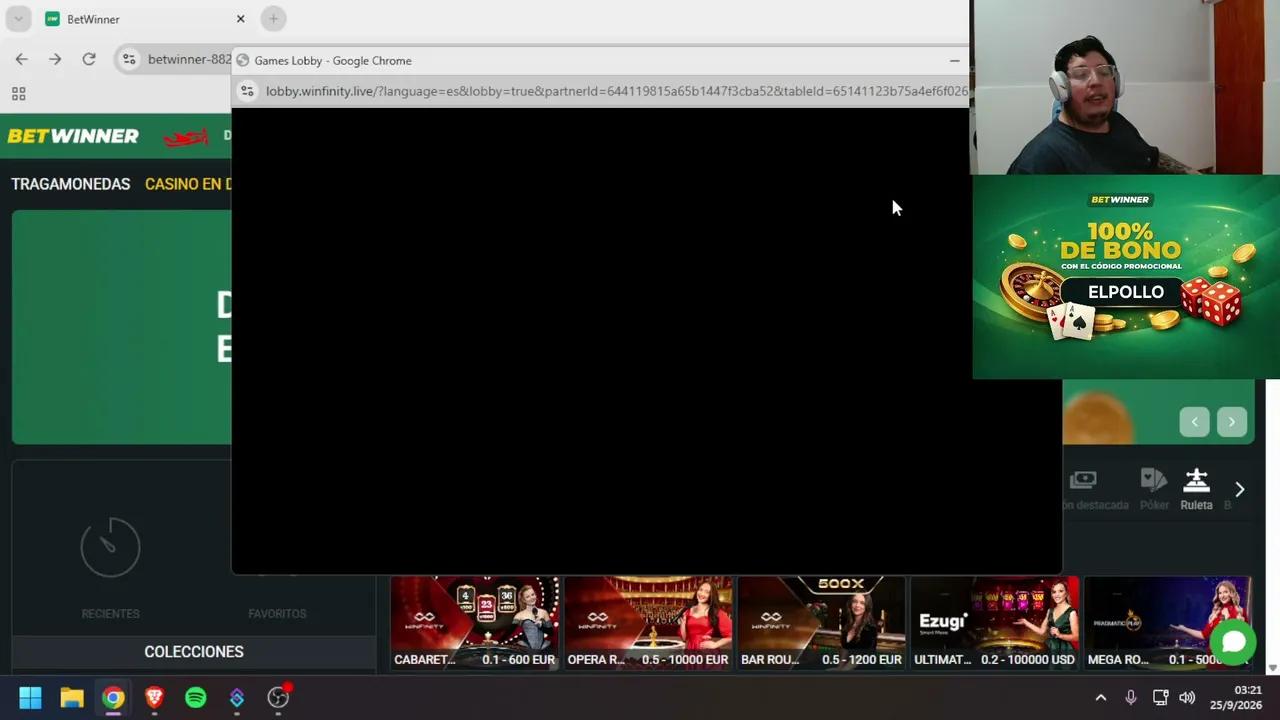Screen dimensions: 1280x720
Task: Open the live chat support bubble
Action: (x=1234, y=642)
